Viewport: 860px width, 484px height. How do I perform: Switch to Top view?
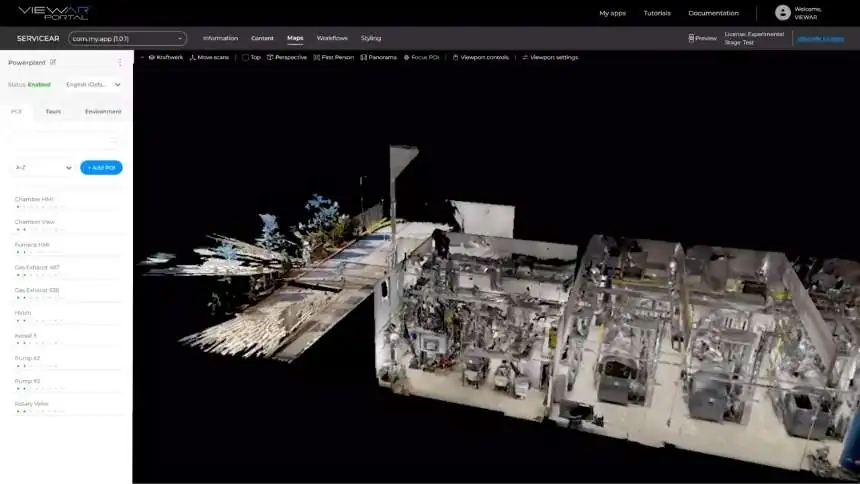click(251, 57)
